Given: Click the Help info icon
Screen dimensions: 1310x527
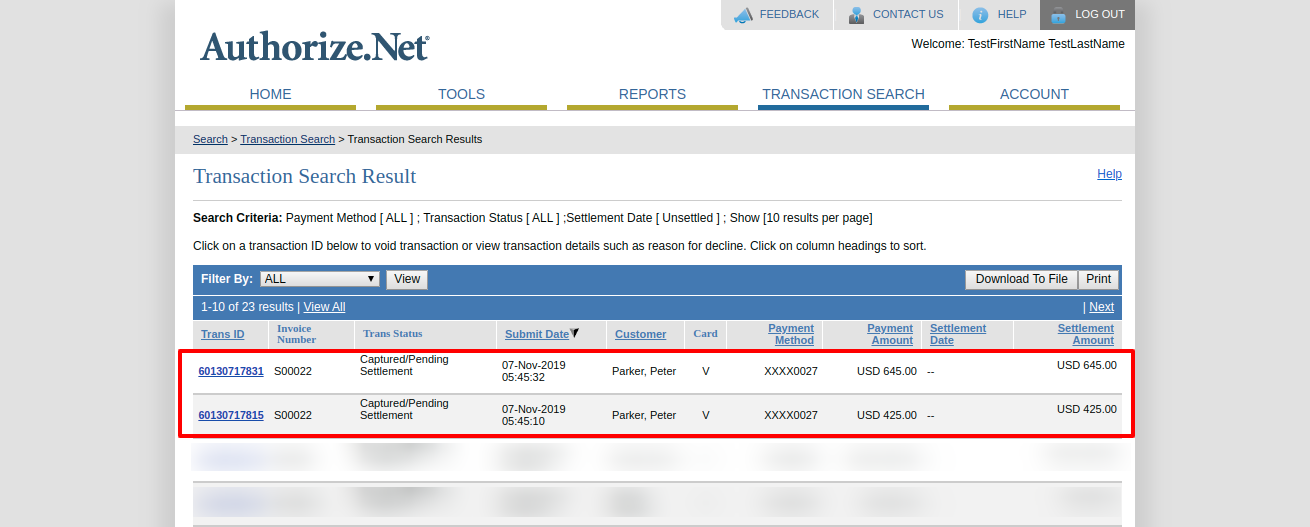Looking at the screenshot, I should pyautogui.click(x=980, y=15).
